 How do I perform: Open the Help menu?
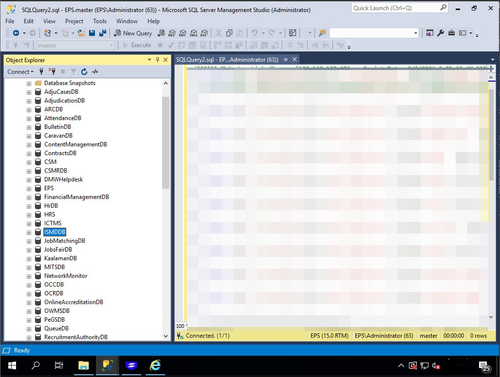click(x=153, y=21)
